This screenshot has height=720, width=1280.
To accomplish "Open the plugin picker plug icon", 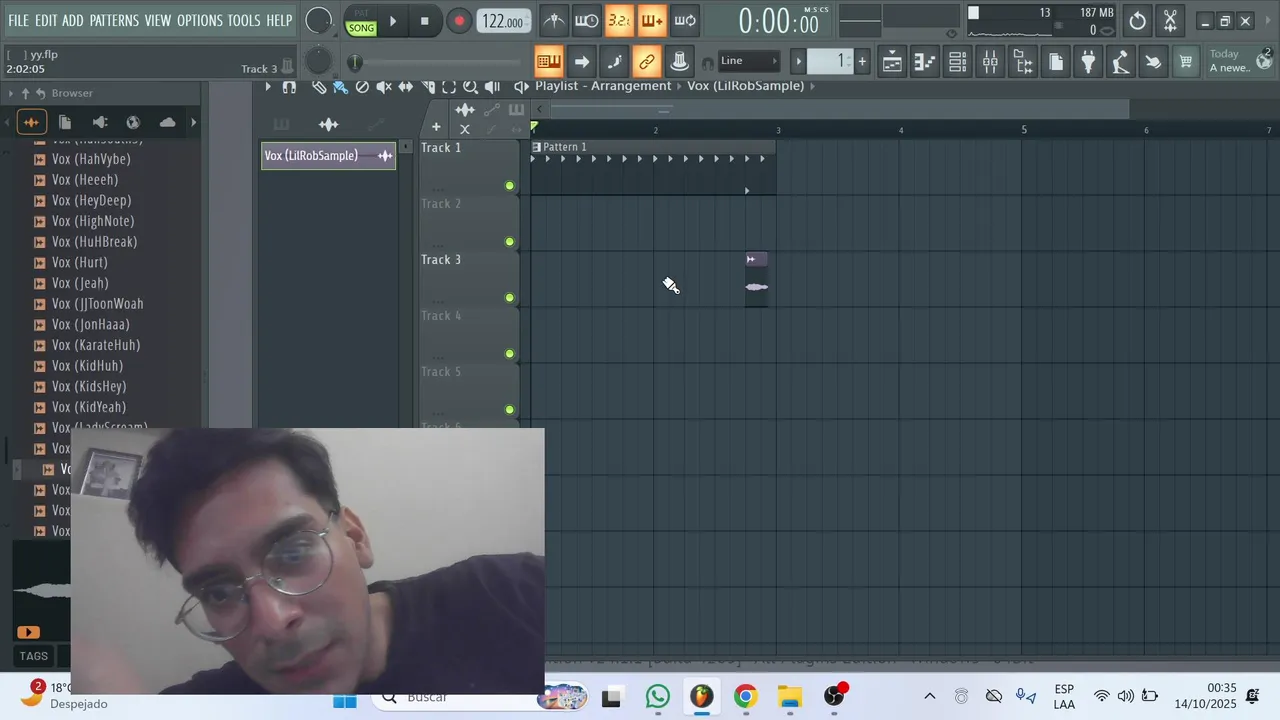I will (x=1088, y=62).
